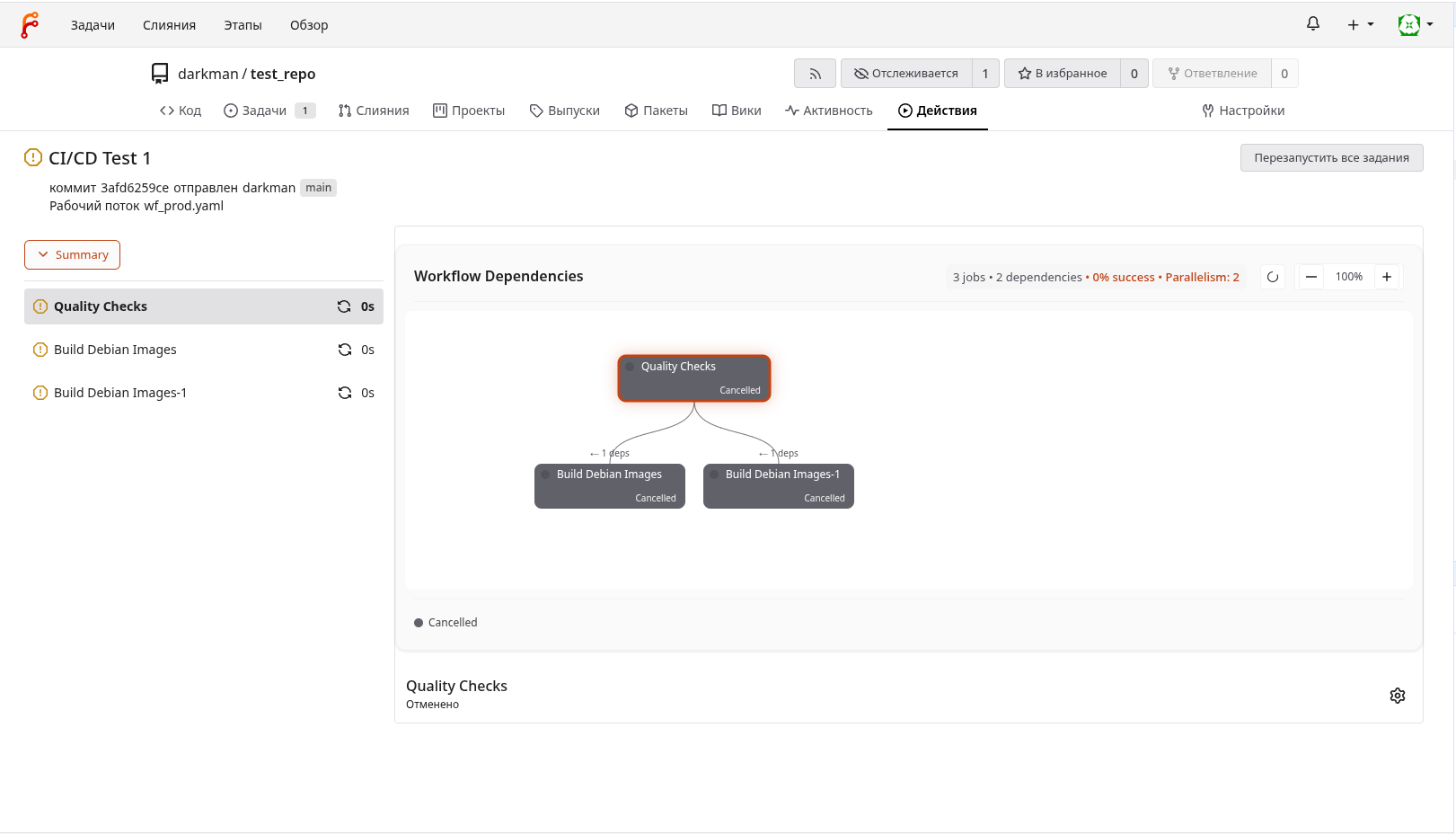
Task: Expand the Summary dropdown
Action: click(72, 254)
